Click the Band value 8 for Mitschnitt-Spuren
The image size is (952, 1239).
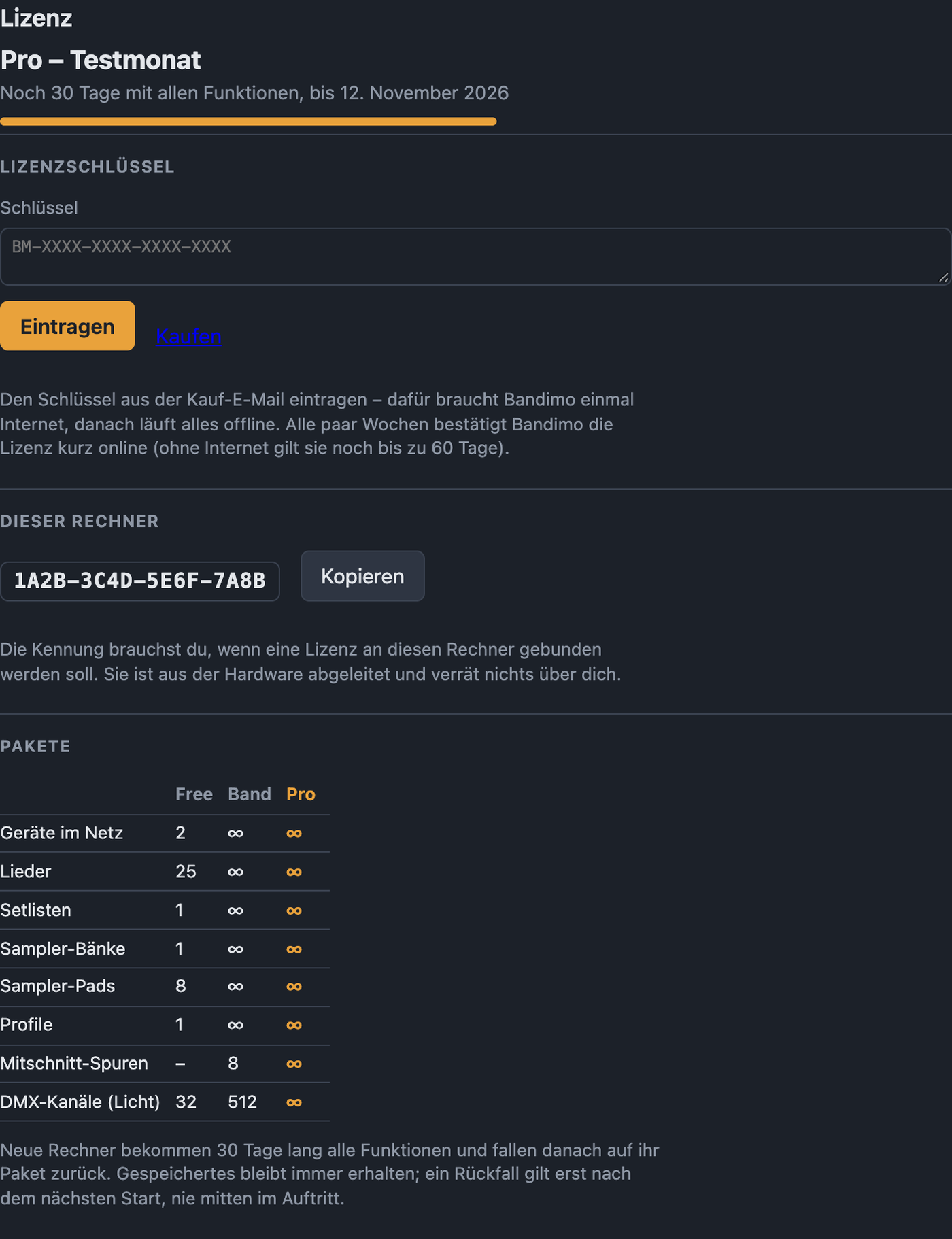click(x=233, y=1064)
